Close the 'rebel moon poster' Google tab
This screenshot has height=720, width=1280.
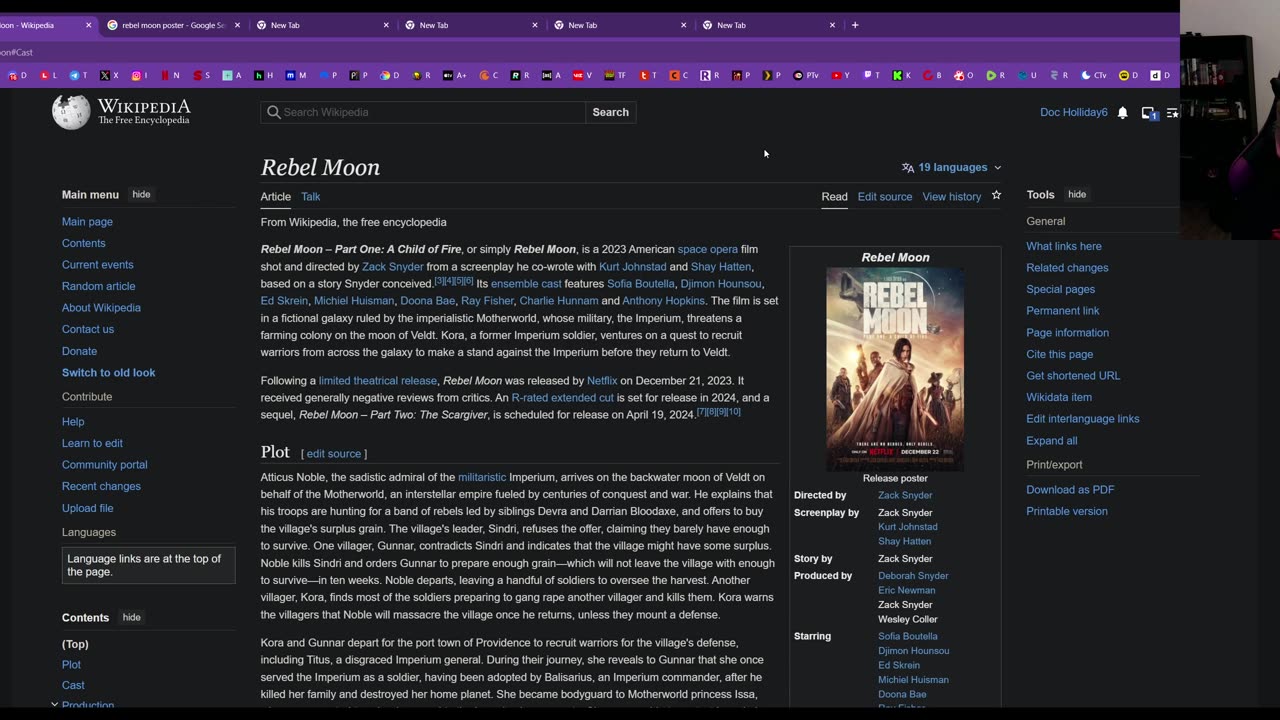tap(237, 25)
